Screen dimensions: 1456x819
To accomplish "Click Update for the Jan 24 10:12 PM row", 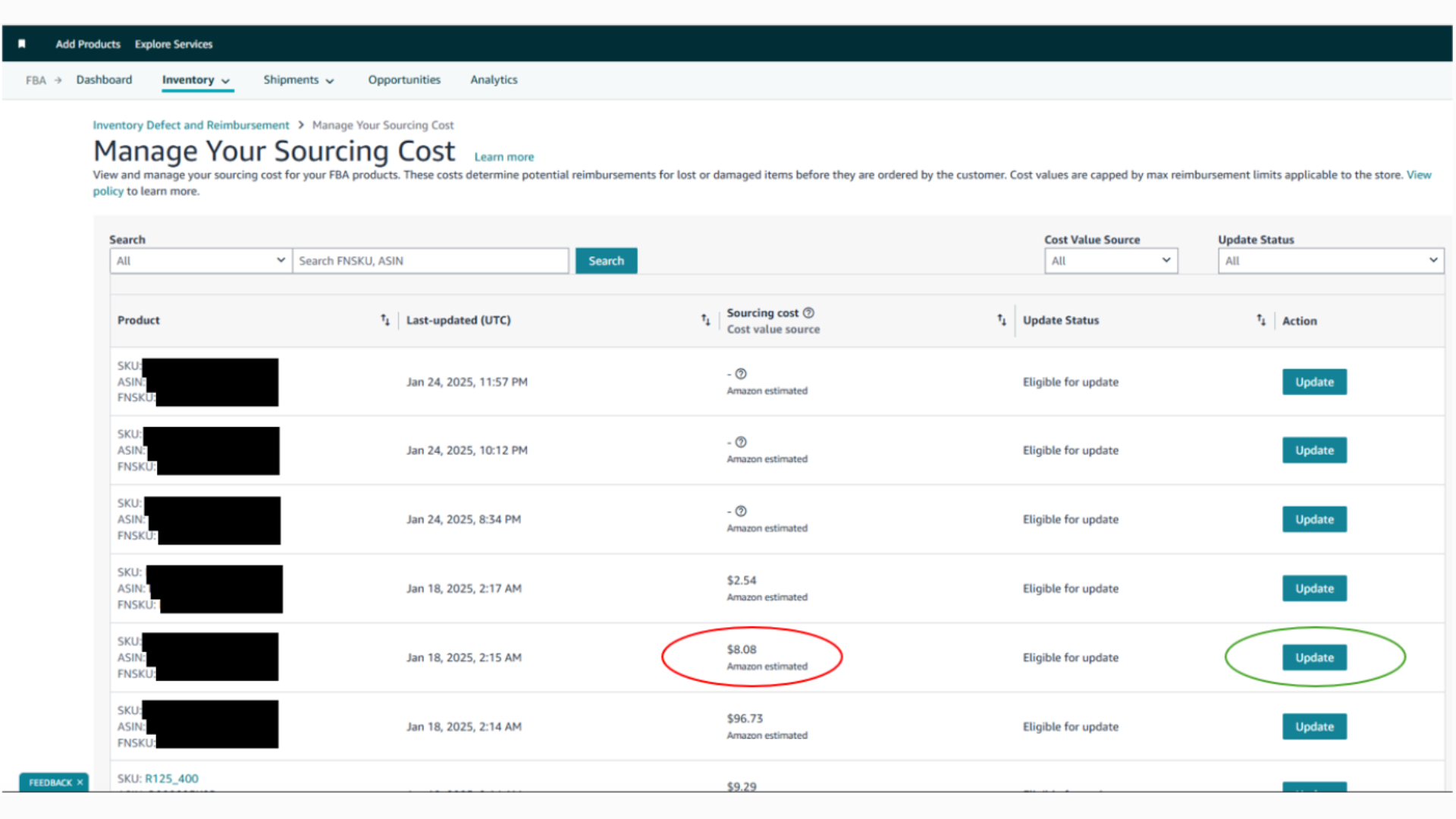I will [x=1314, y=450].
